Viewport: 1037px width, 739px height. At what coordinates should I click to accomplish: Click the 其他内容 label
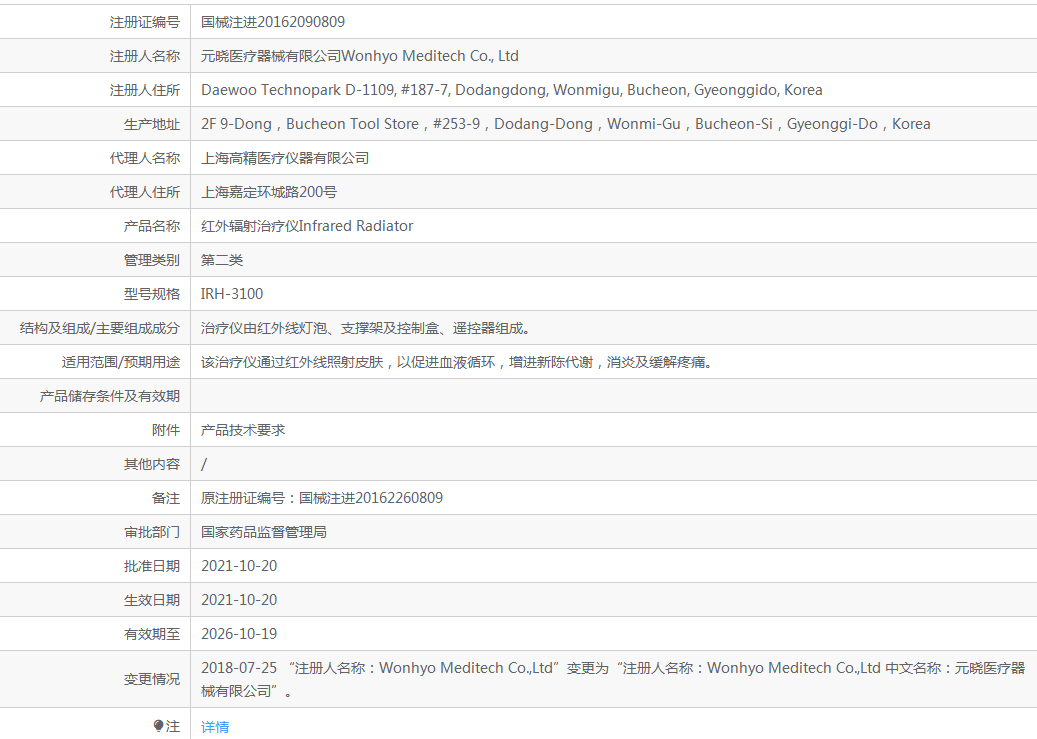(152, 464)
